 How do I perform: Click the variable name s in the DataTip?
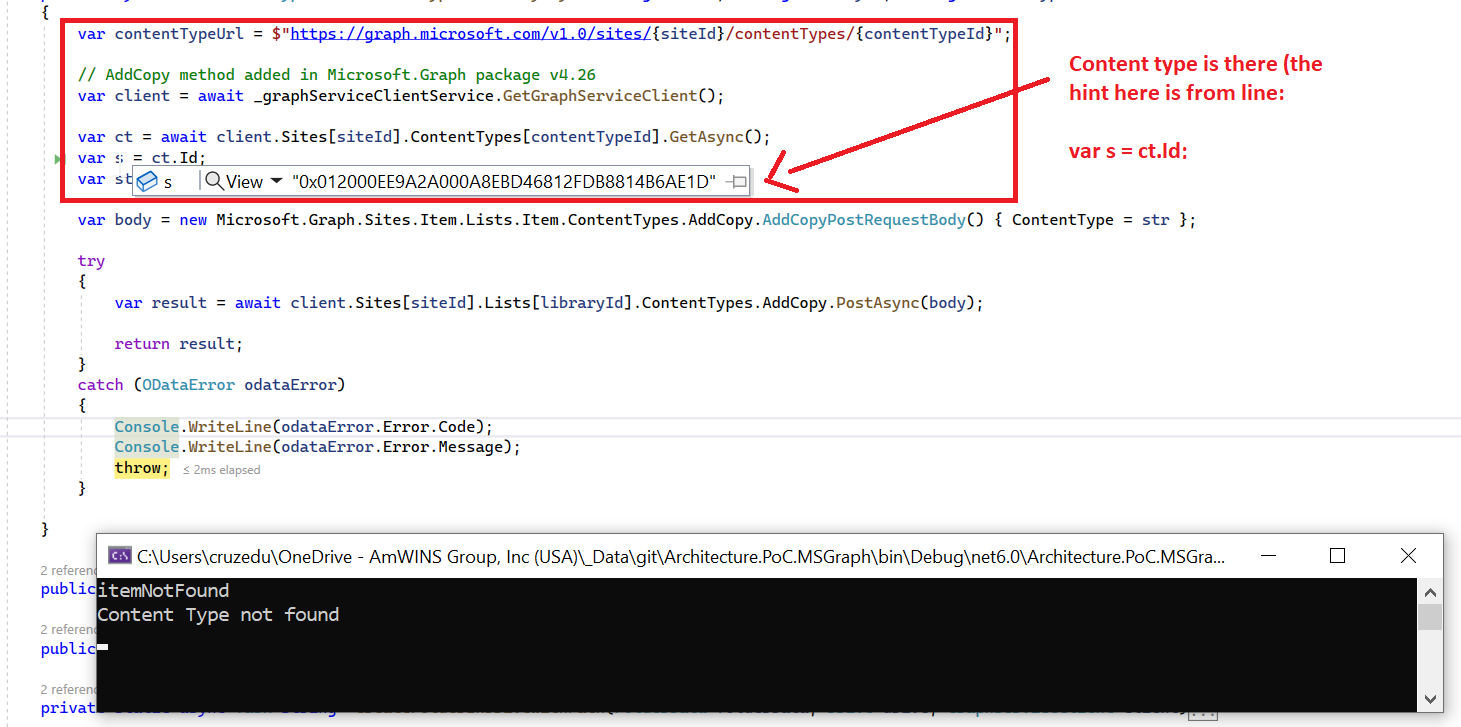[x=166, y=181]
